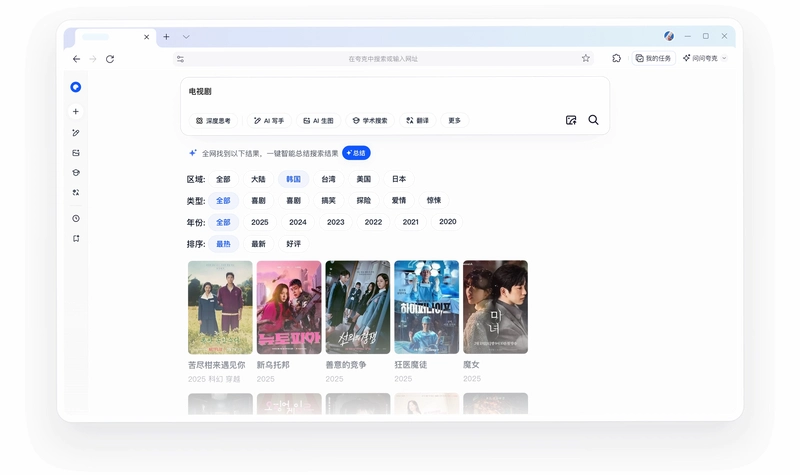Bookmark page with the star icon
This screenshot has width=800, height=475.
point(586,58)
